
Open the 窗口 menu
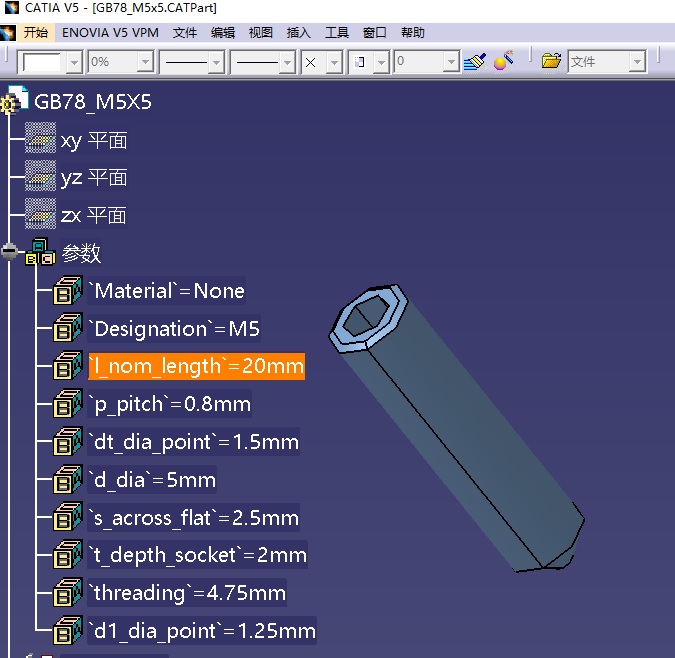375,33
